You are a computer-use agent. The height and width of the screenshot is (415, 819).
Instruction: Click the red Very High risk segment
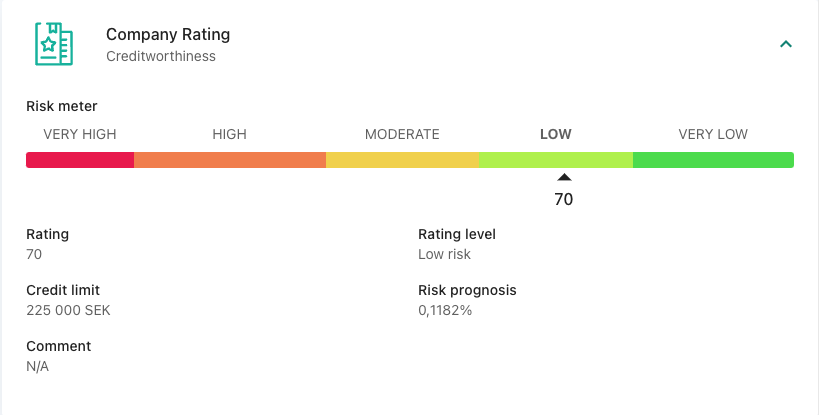click(80, 160)
